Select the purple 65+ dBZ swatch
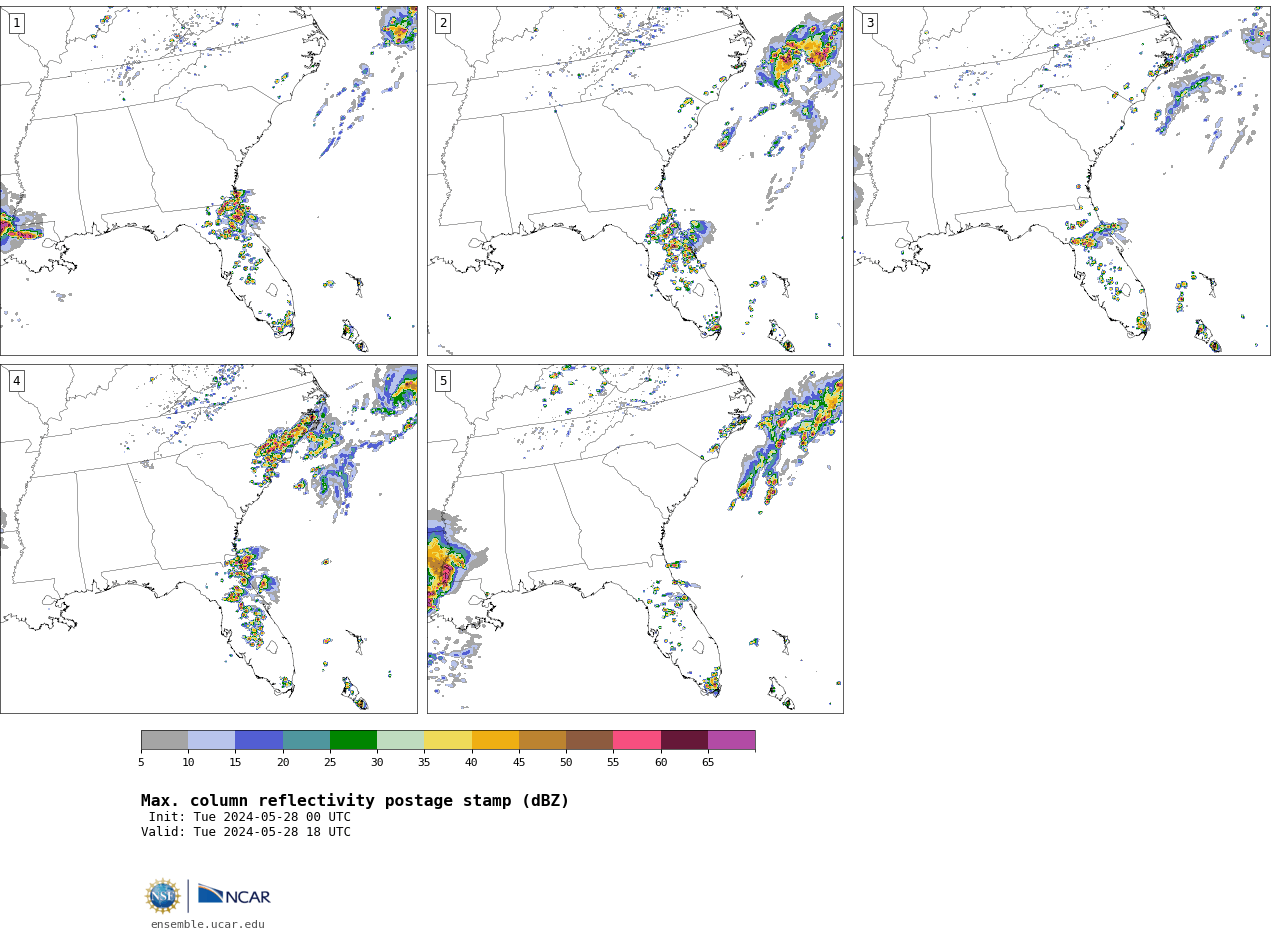Image resolution: width=1280 pixels, height=936 pixels. click(731, 740)
